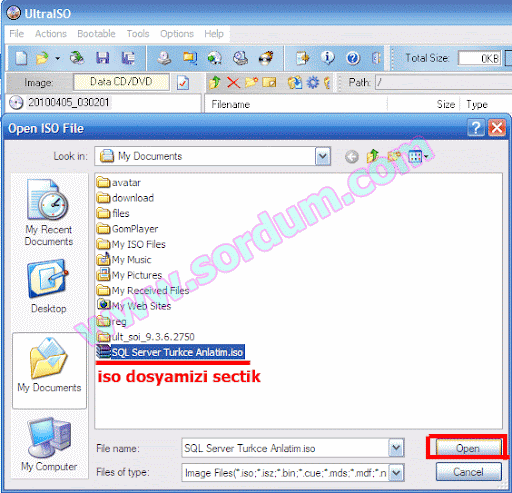
Task: Click the Open CD/DVD icon with green arrow disc
Action: tap(77, 58)
